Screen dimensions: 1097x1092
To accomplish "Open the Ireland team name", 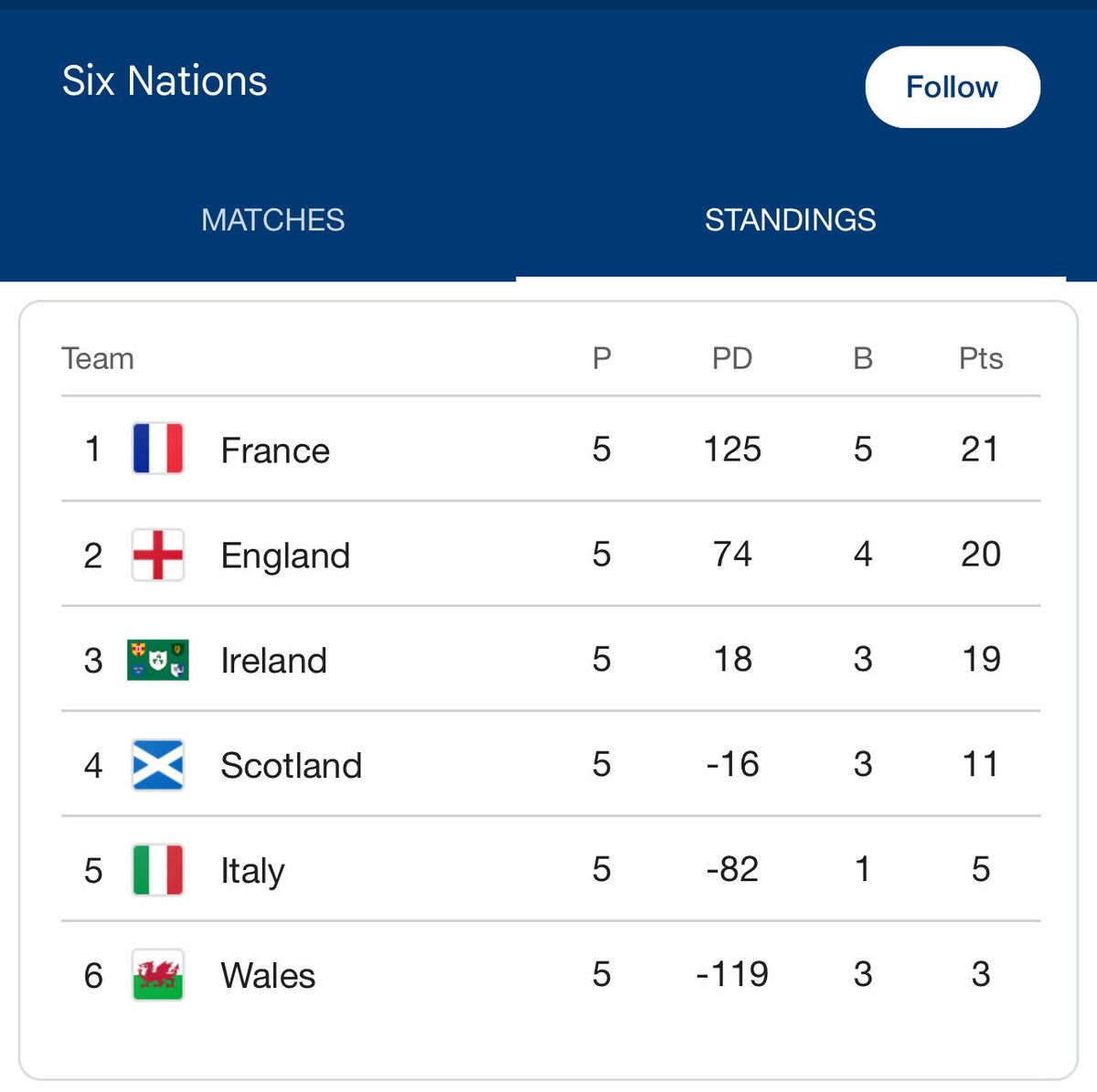I will 273,661.
